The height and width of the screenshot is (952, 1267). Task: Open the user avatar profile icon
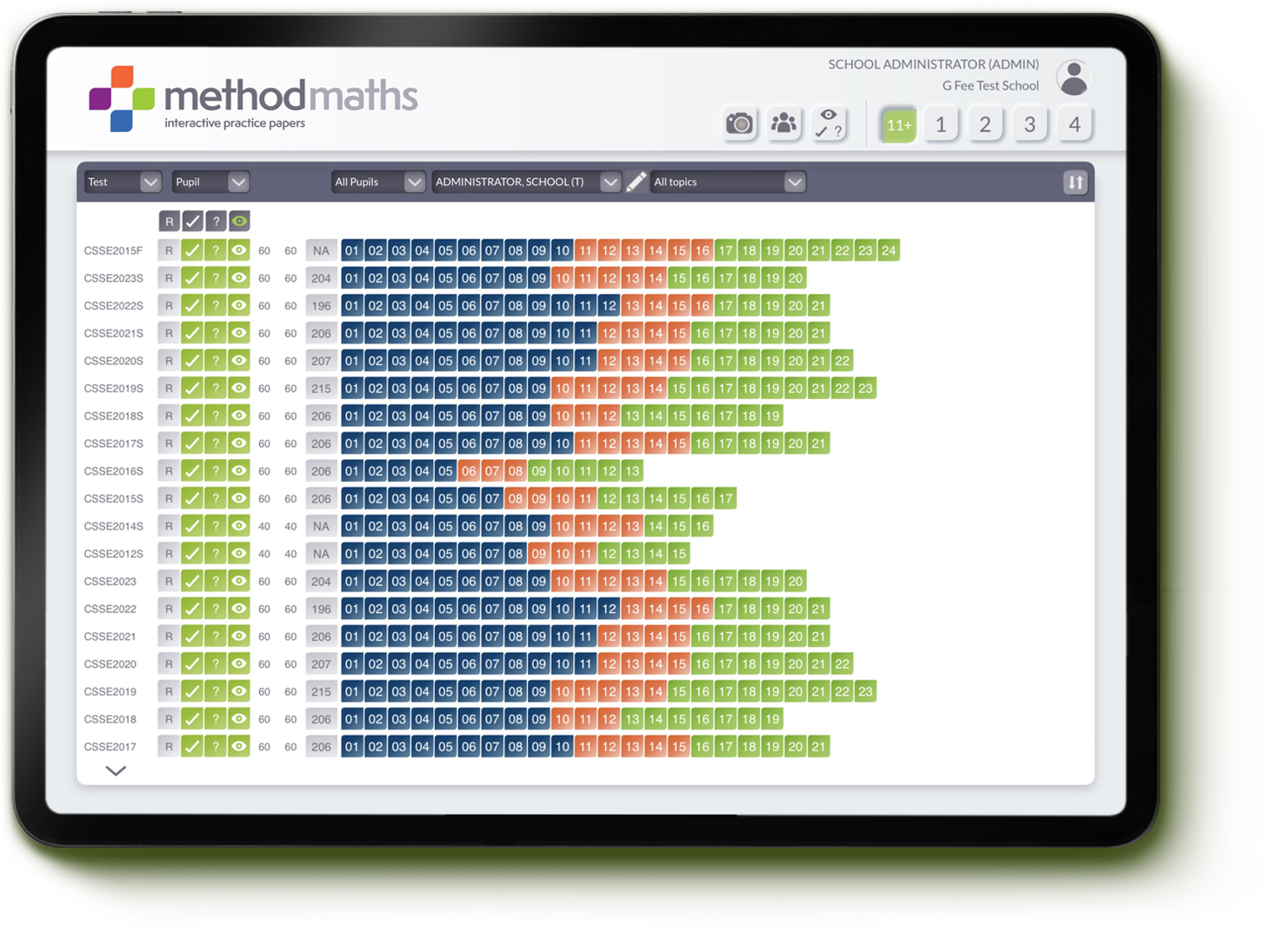click(x=1074, y=77)
